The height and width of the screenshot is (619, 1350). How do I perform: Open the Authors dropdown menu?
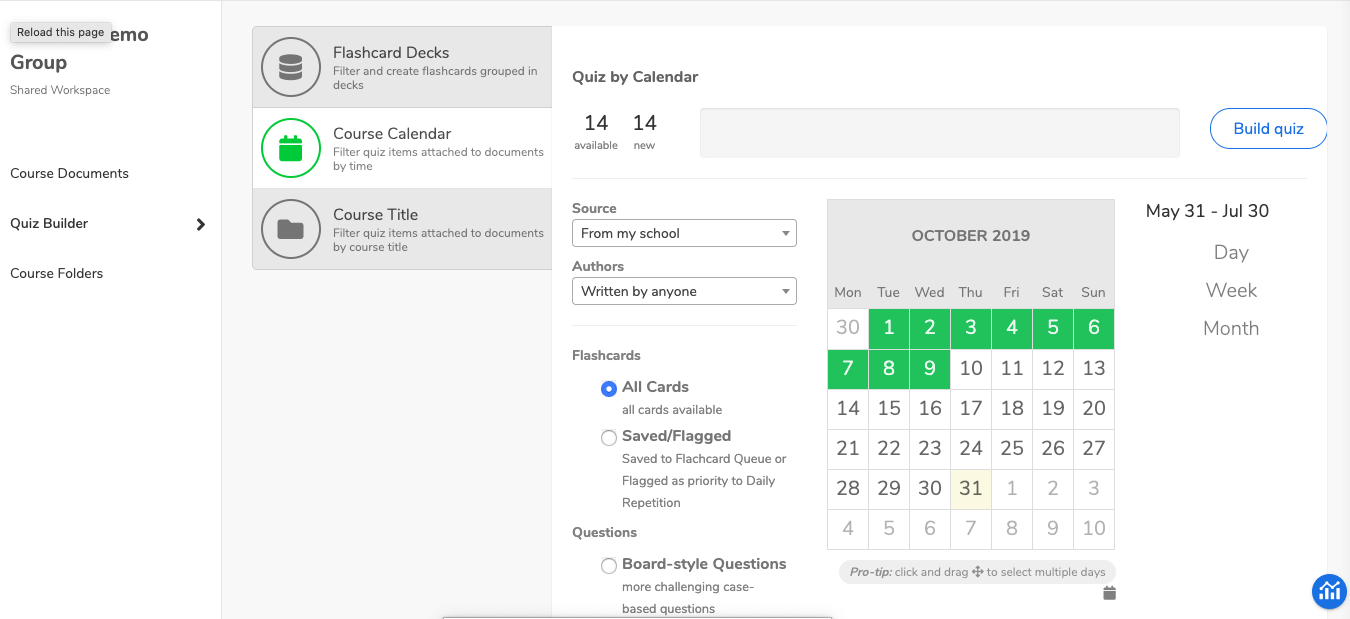(684, 291)
